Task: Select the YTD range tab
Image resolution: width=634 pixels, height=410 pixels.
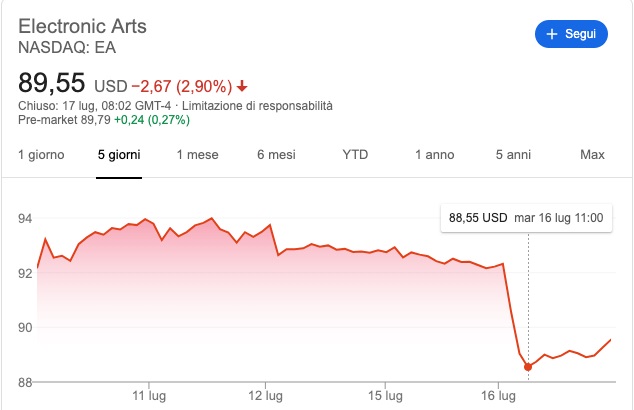Action: tap(355, 155)
